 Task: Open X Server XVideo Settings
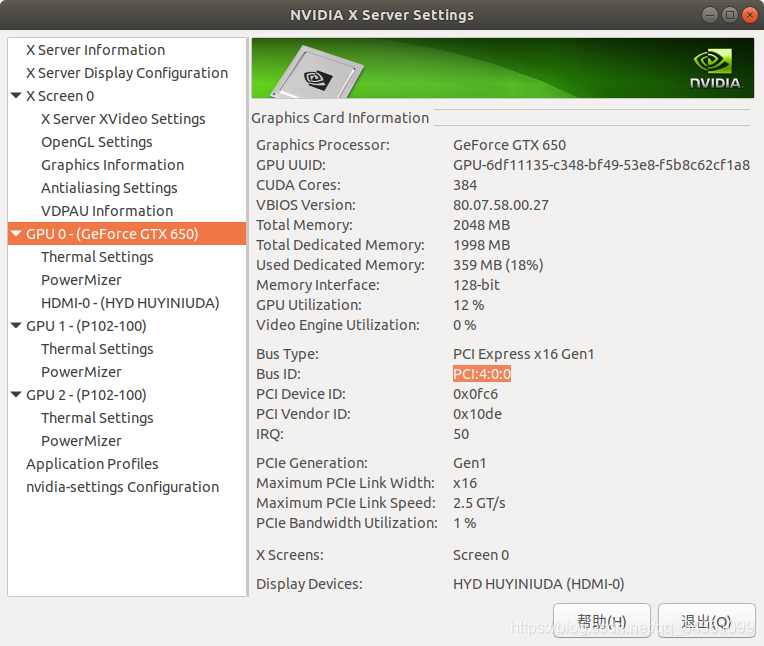[123, 119]
